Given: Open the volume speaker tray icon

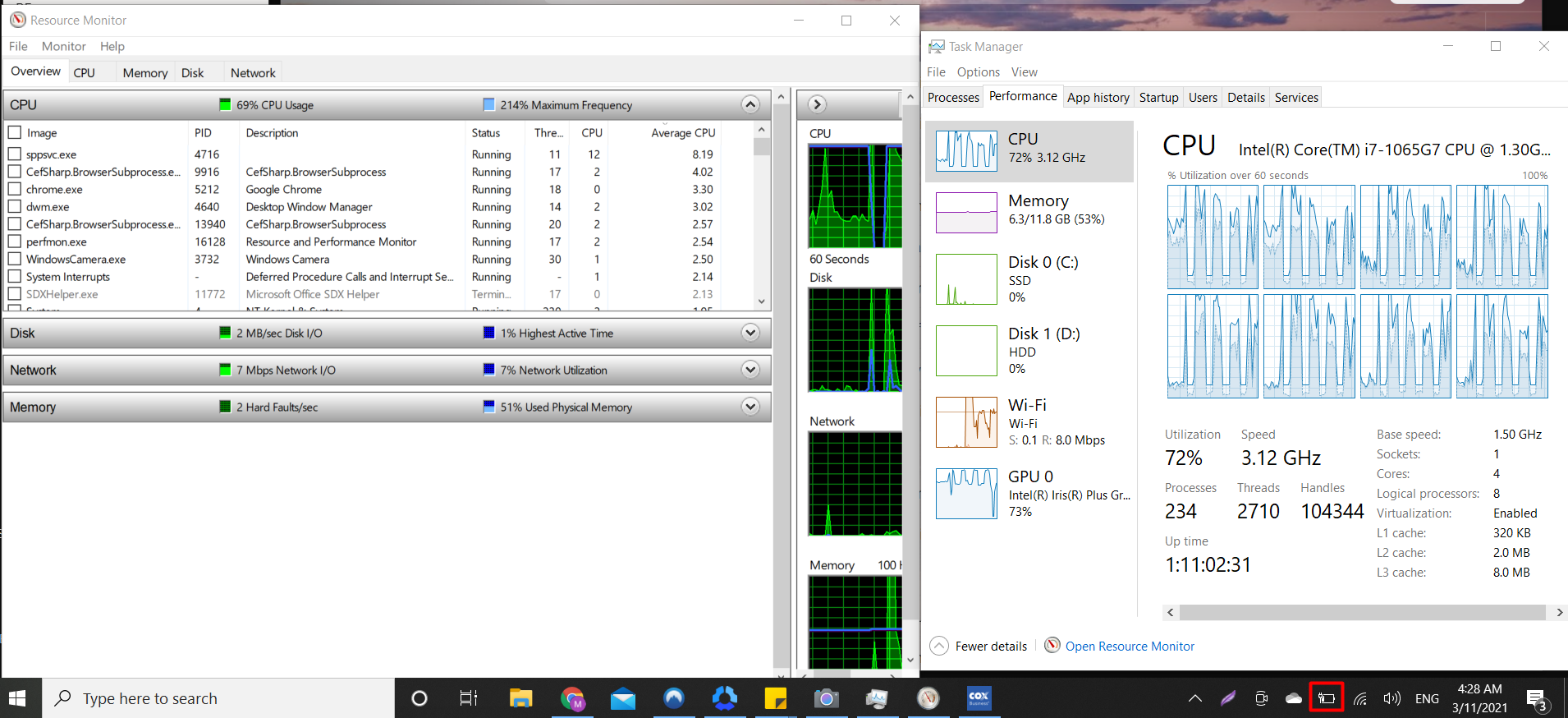Looking at the screenshot, I should coord(1391,698).
